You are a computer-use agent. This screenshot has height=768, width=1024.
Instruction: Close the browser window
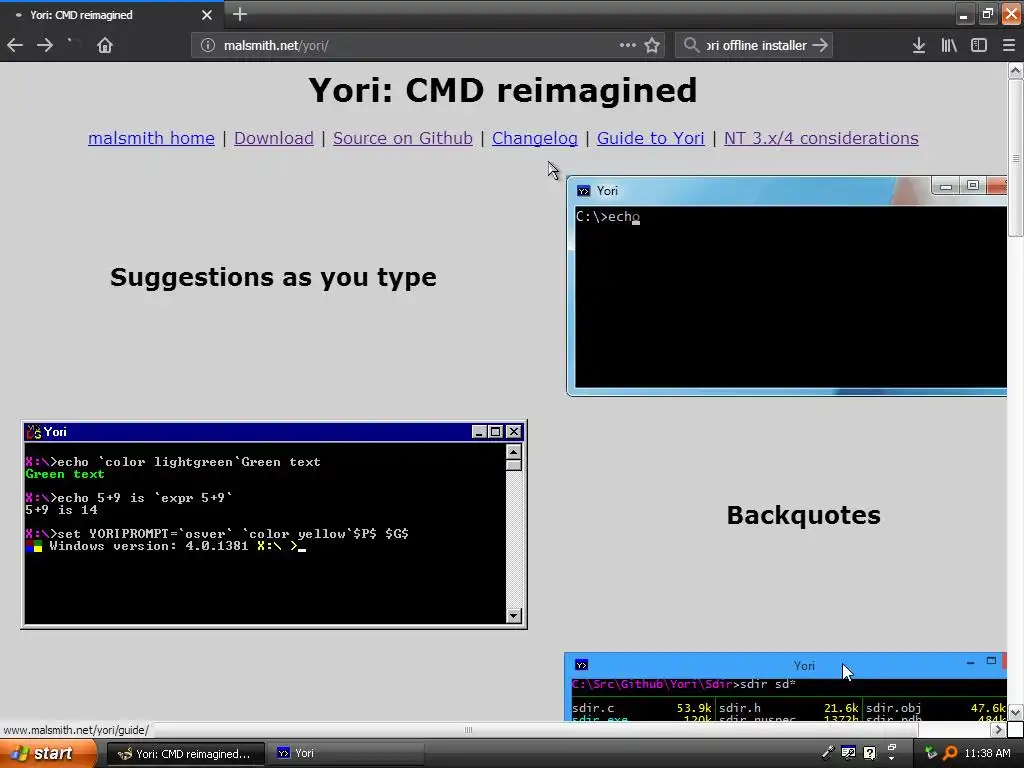click(1010, 14)
